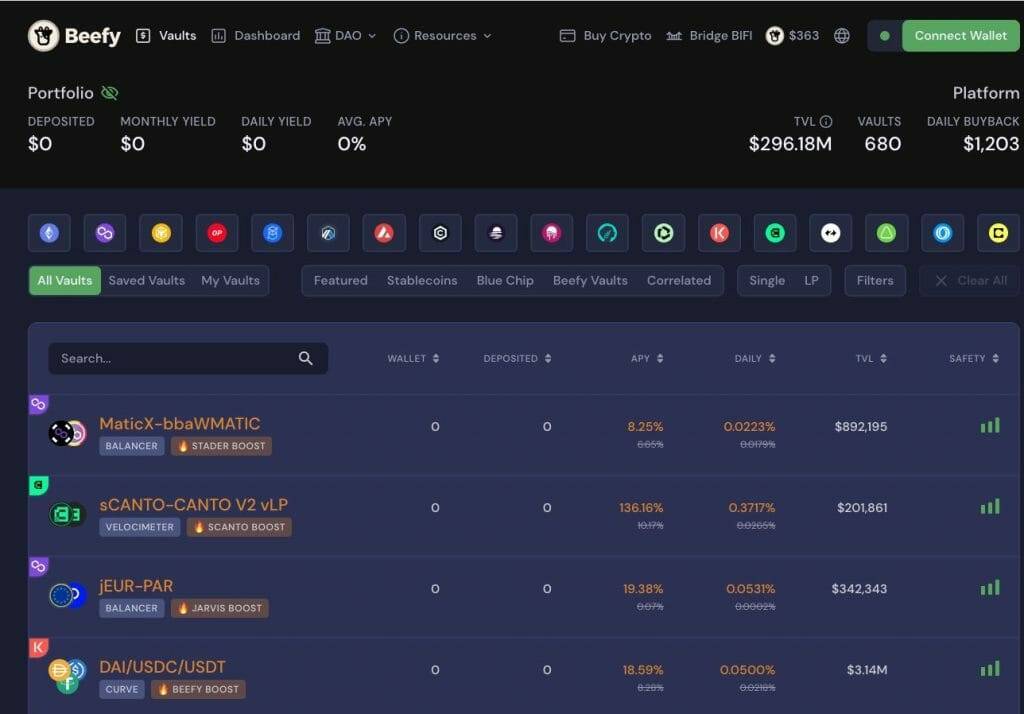Expand the DAO dropdown menu
The image size is (1024, 714).
345,36
